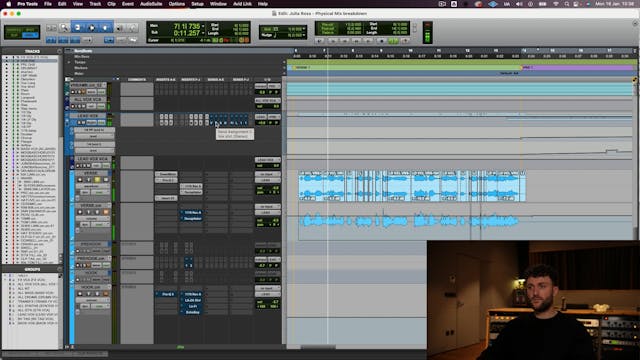Open the LA-2A Slvr insert on HOOK.dup
This screenshot has height=360, width=640.
(x=191, y=300)
